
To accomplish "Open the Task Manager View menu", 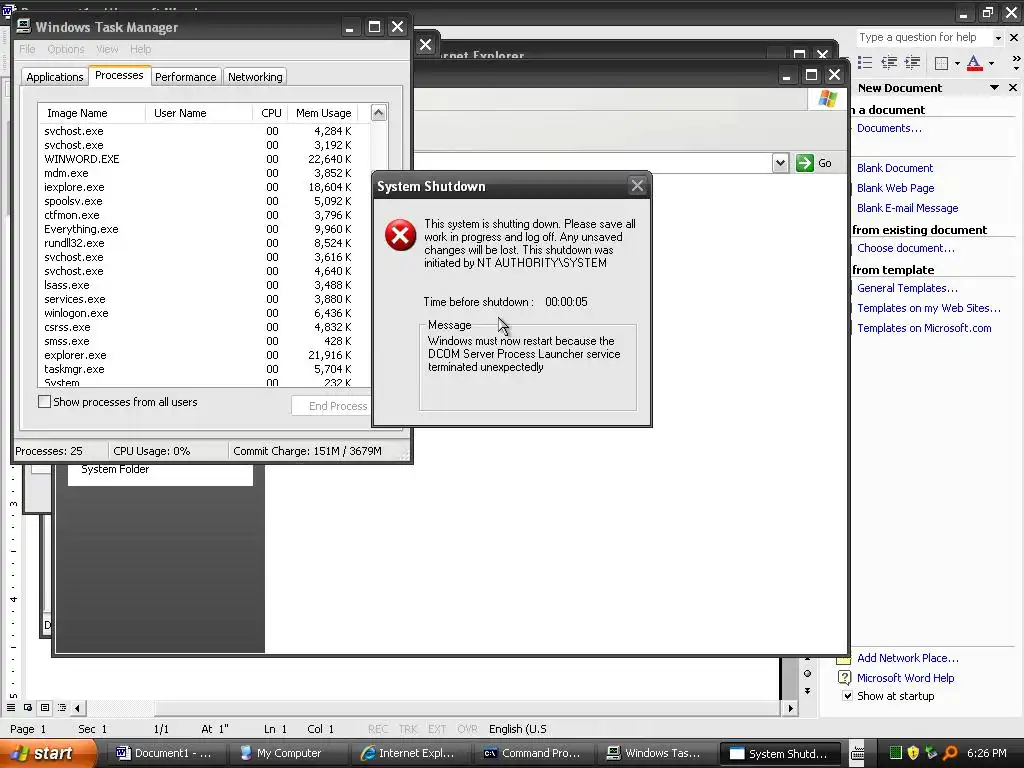I will (107, 49).
